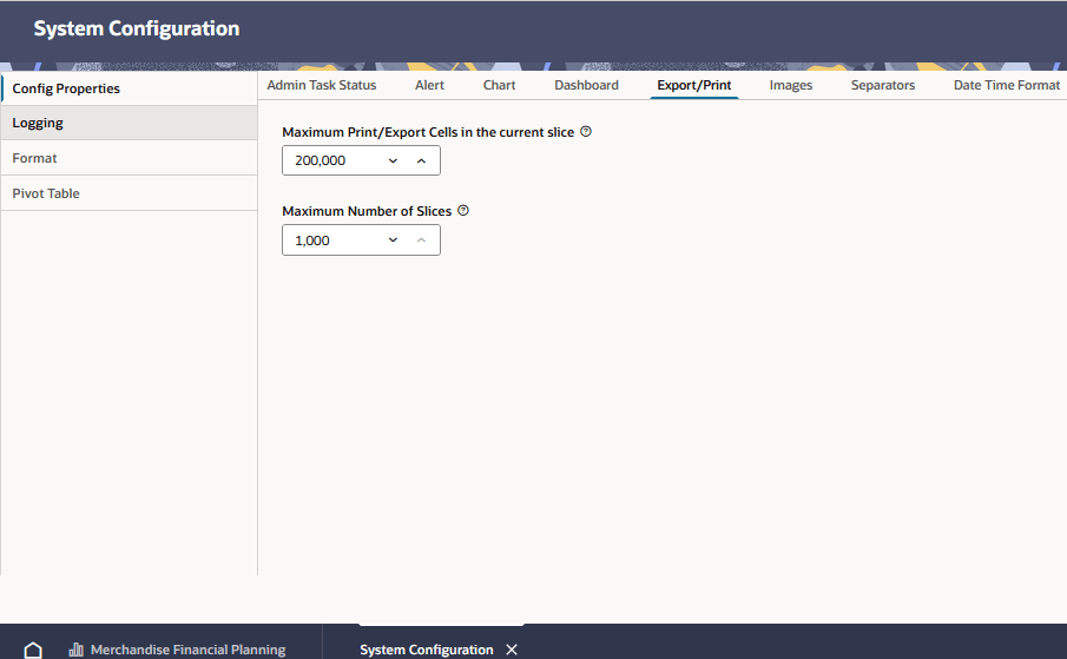Open the Date Time Format tab
The image size is (1067, 659).
(1006, 85)
